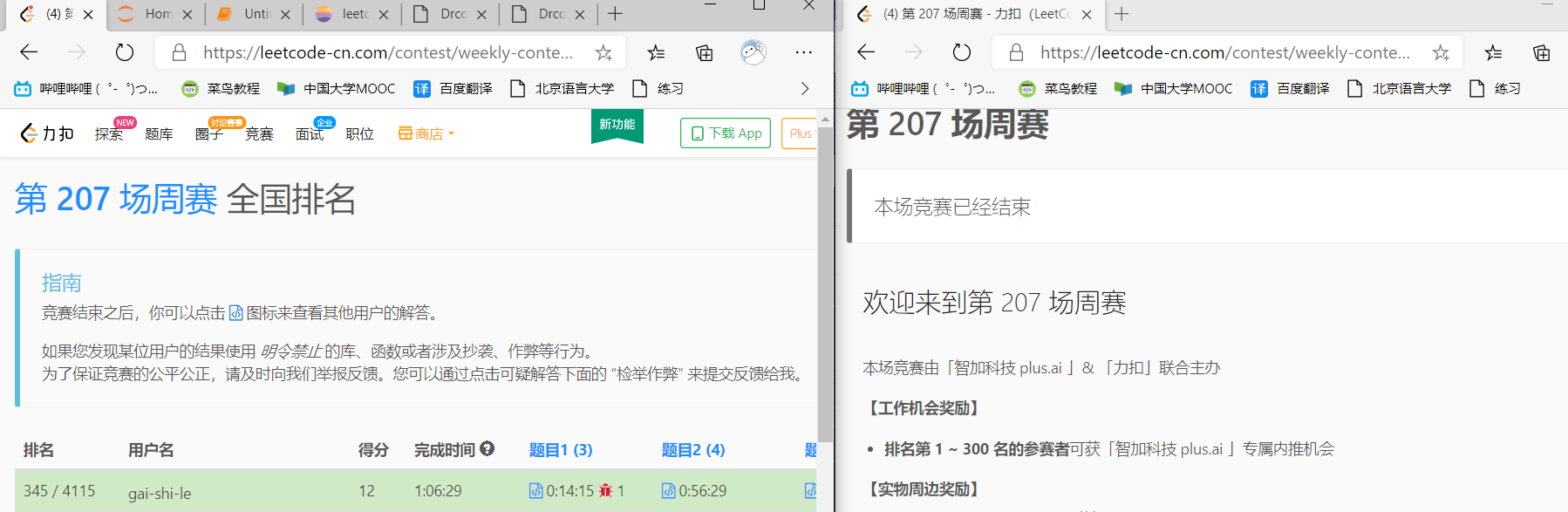This screenshot has width=1568, height=512.
Task: Expand bookmarks overflow chevron in left window
Action: pos(804,88)
